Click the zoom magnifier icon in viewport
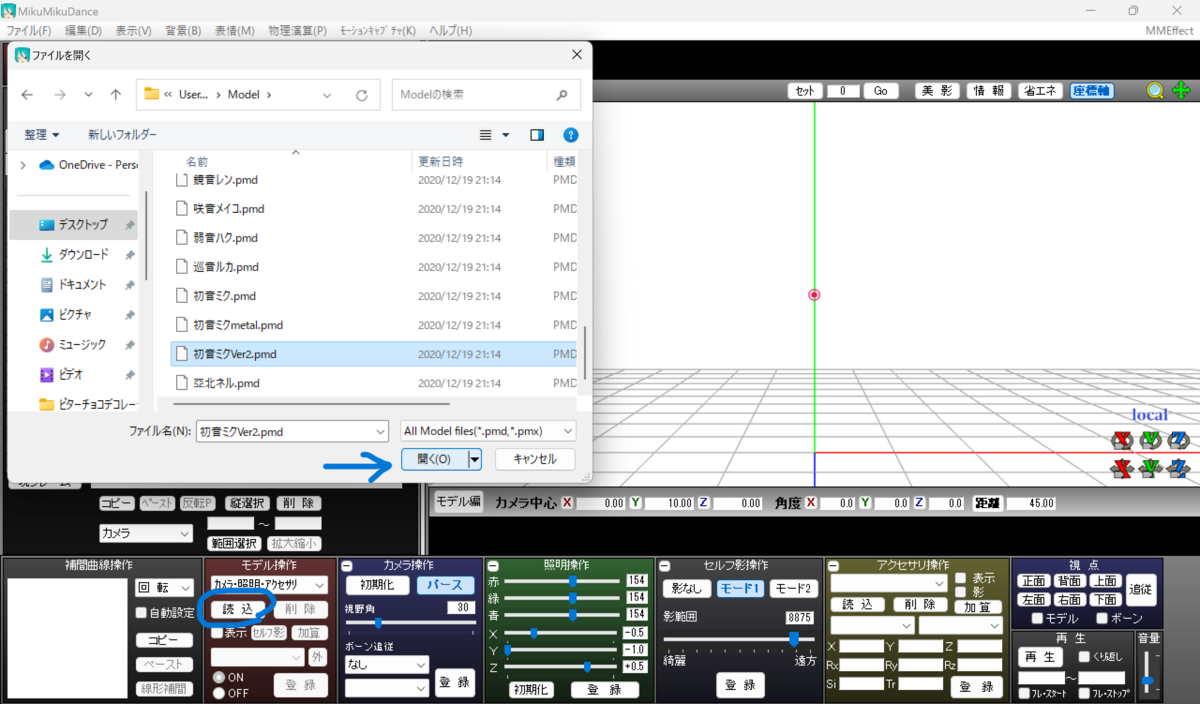Screen dimensions: 1200x704 (1156, 91)
